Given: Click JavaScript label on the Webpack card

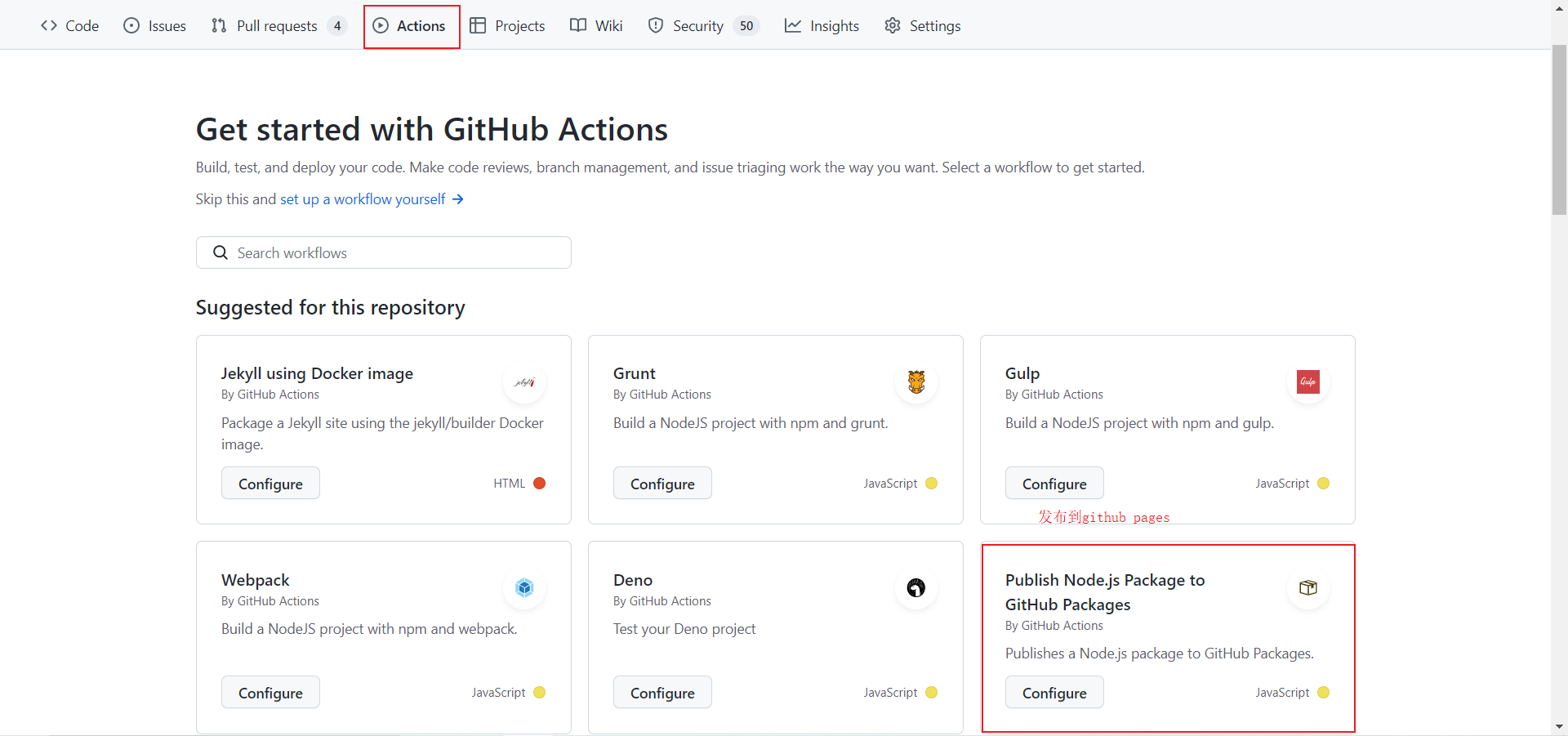Looking at the screenshot, I should (x=498, y=693).
